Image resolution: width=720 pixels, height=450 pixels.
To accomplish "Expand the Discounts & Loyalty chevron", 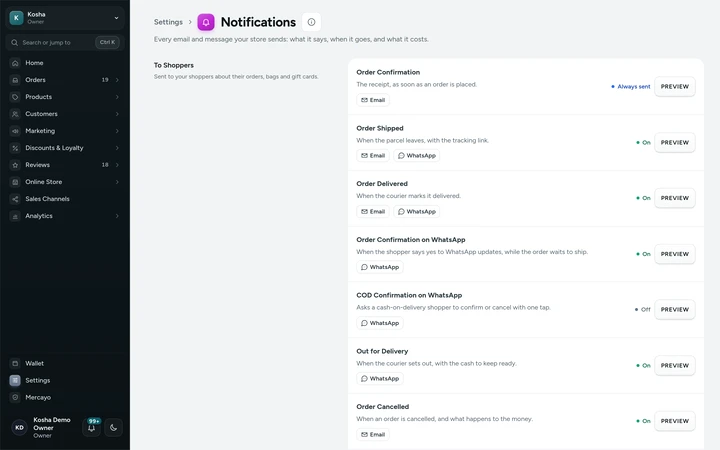I will click(117, 148).
